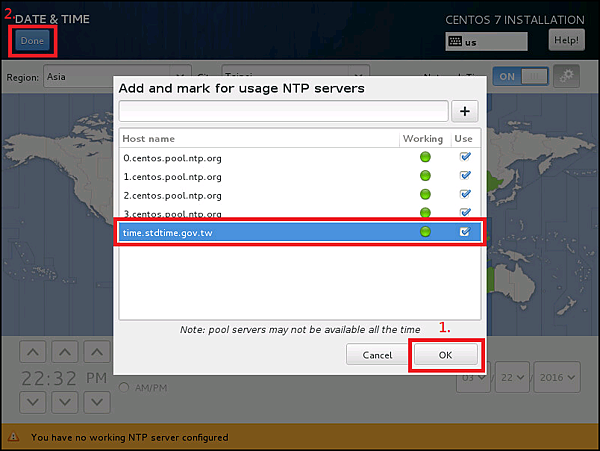Switch the Network Time toggle off
Screen dimensions: 600x451
pyautogui.click(x=520, y=77)
